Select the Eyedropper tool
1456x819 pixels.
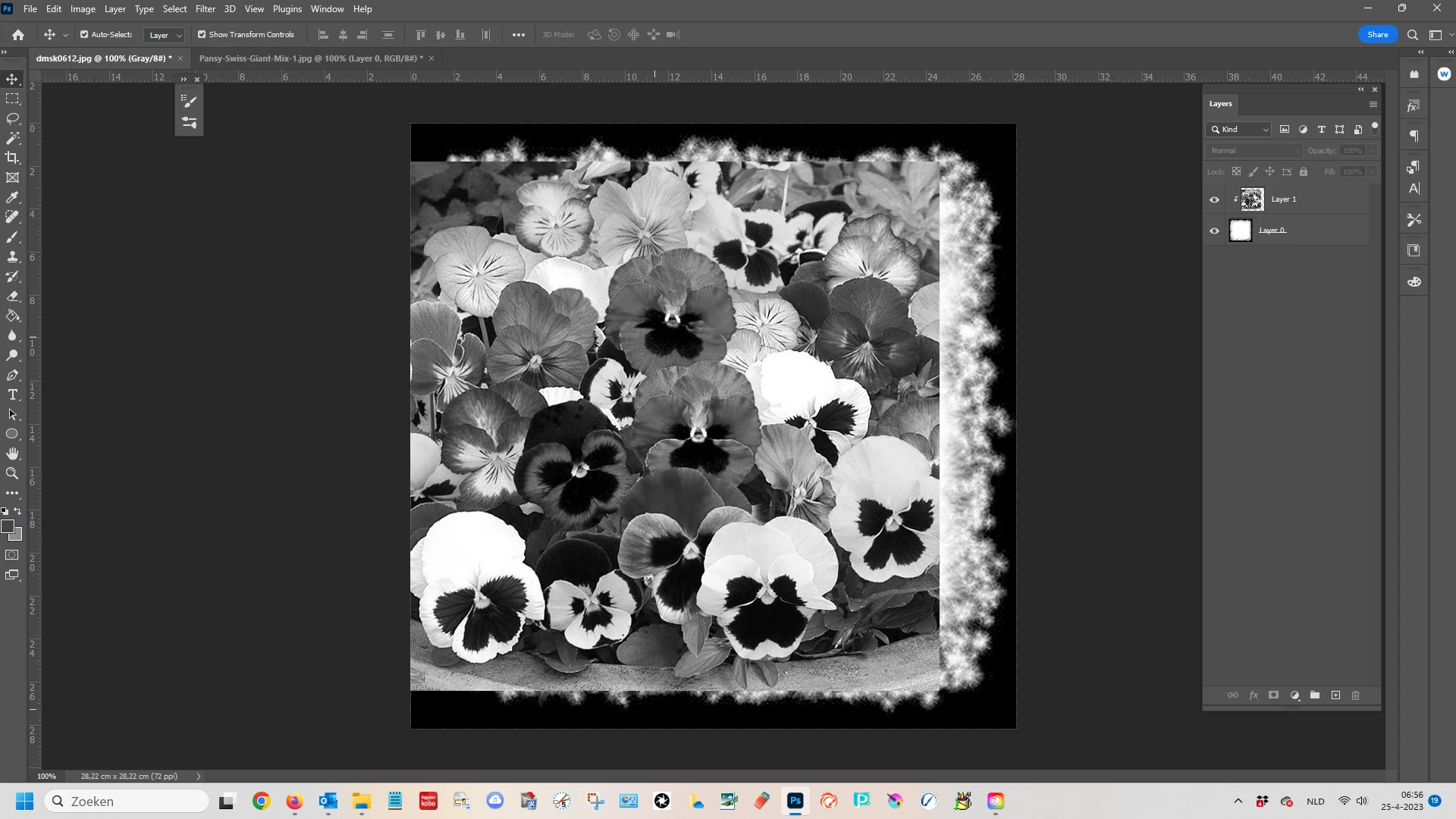tap(12, 197)
